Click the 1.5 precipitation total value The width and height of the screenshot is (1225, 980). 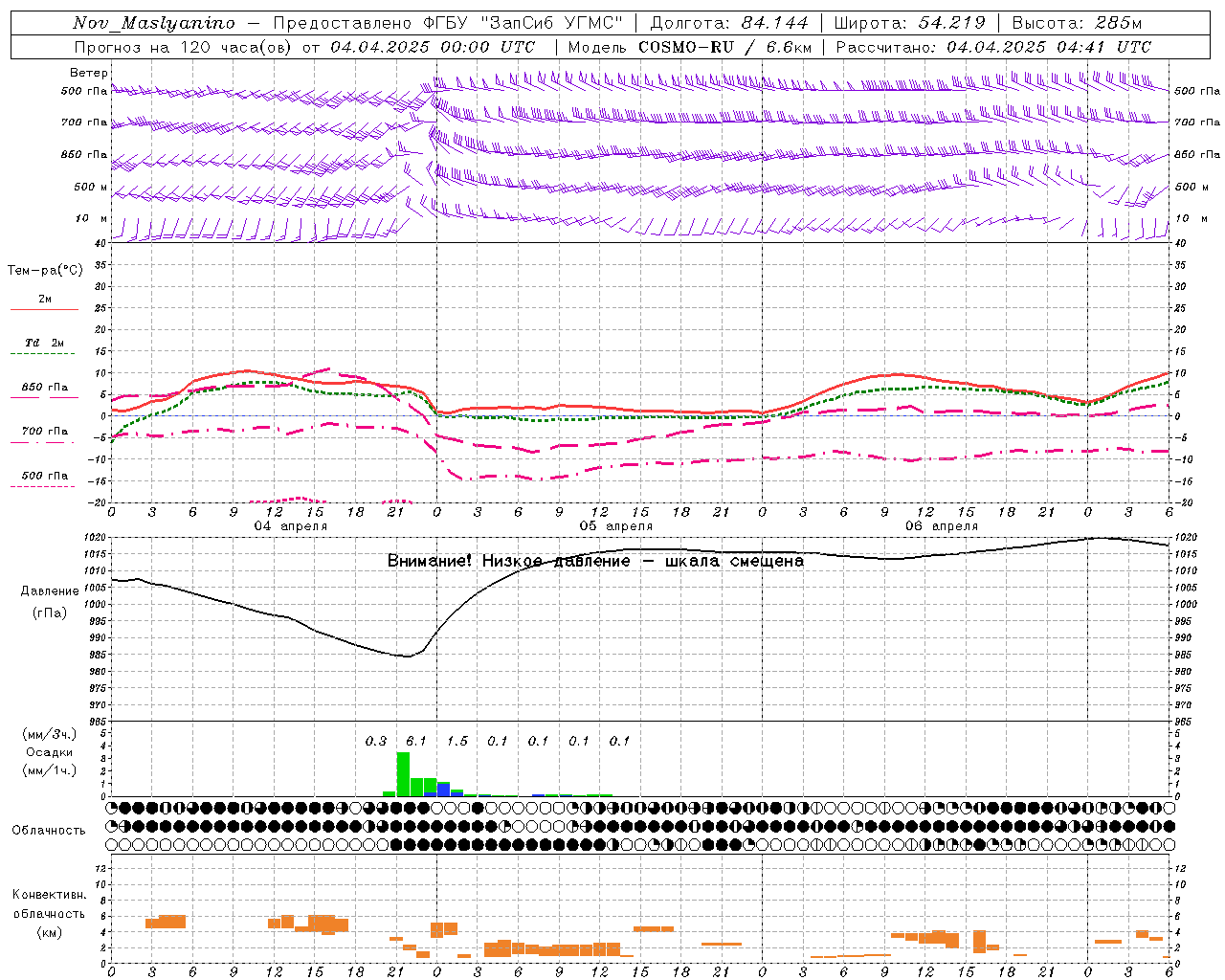457,741
